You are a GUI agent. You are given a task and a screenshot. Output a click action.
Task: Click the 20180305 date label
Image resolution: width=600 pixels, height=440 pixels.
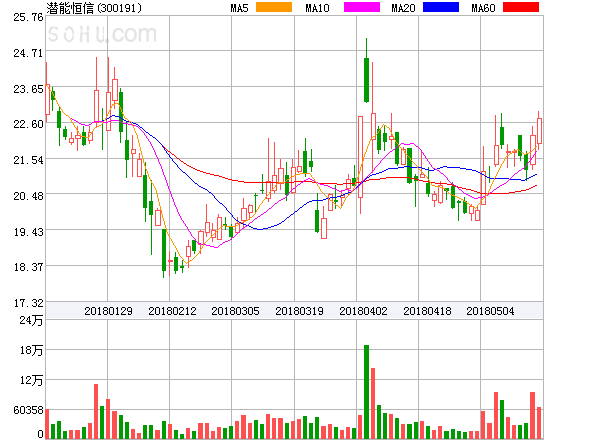(x=235, y=311)
